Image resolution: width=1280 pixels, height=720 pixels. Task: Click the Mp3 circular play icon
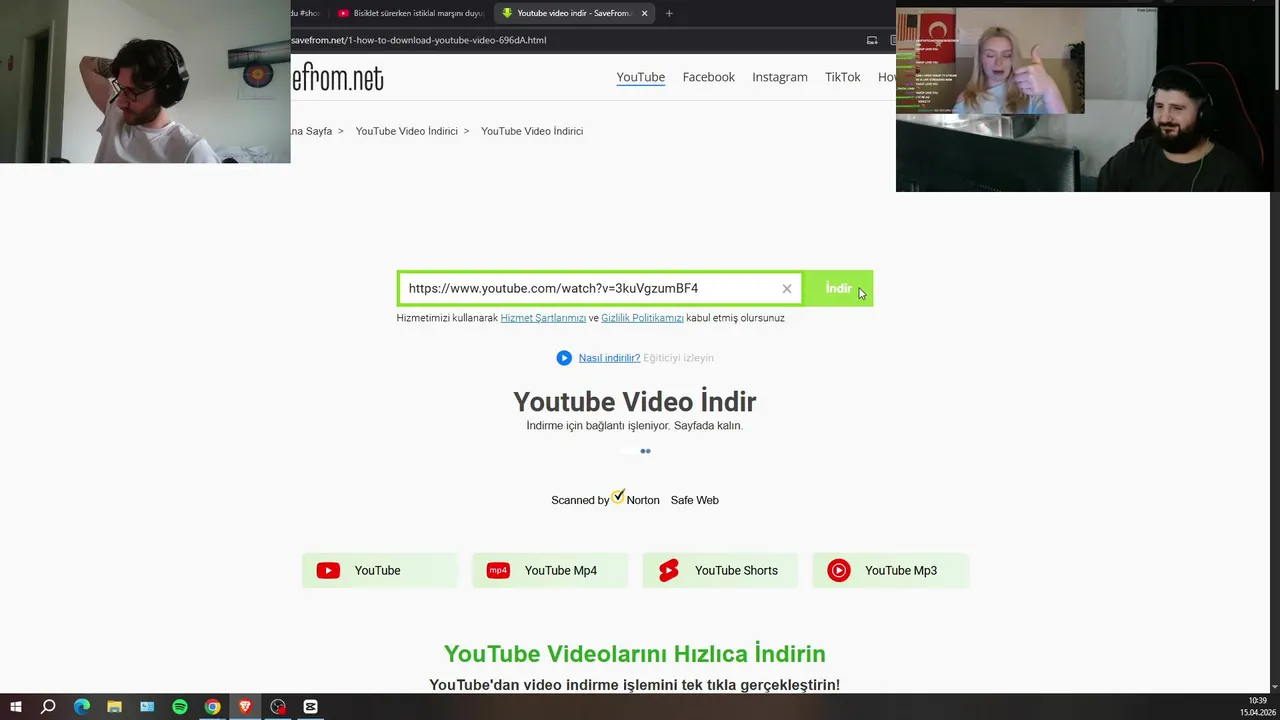839,570
